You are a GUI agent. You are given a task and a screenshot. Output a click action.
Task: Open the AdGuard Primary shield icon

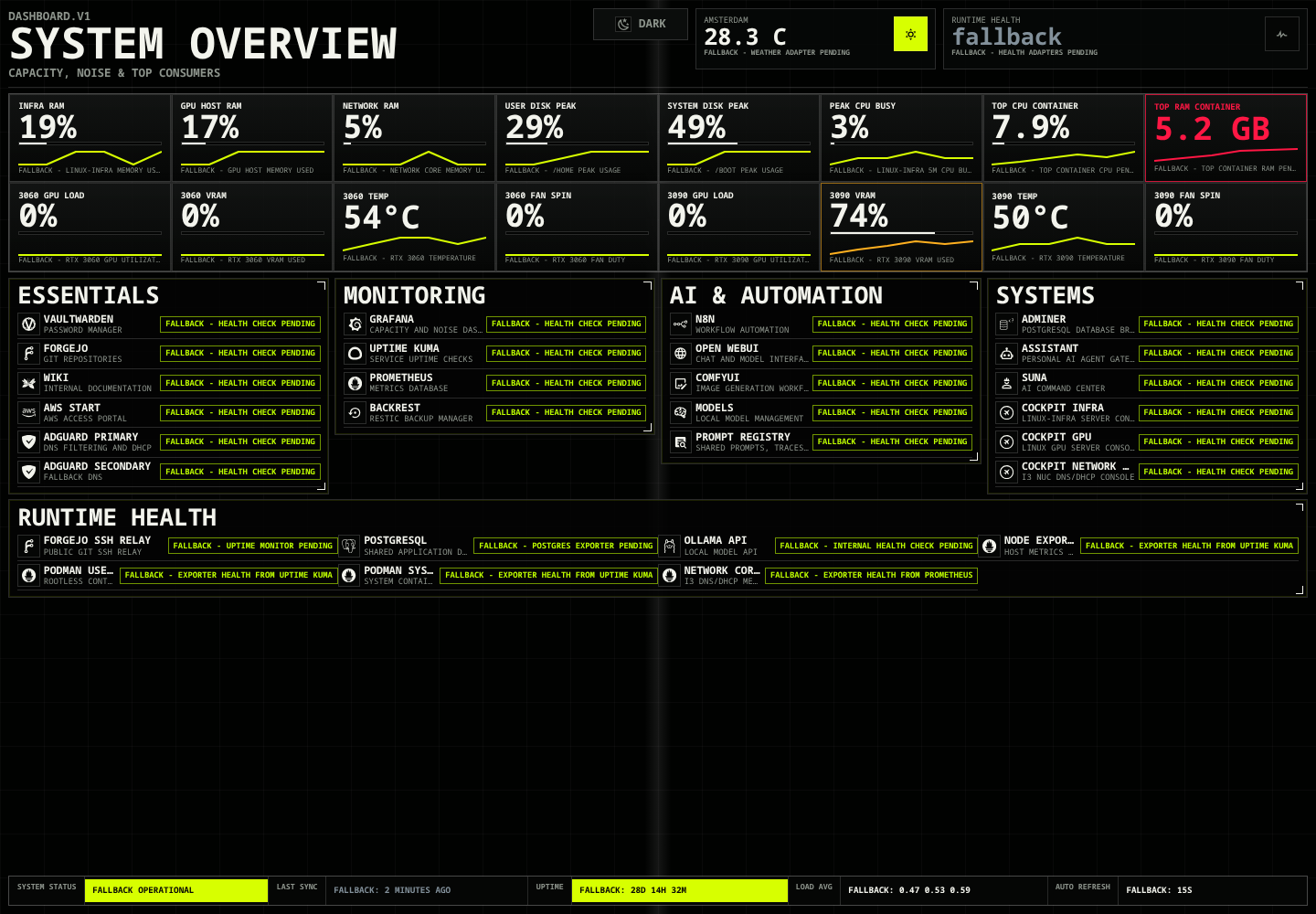click(x=28, y=441)
